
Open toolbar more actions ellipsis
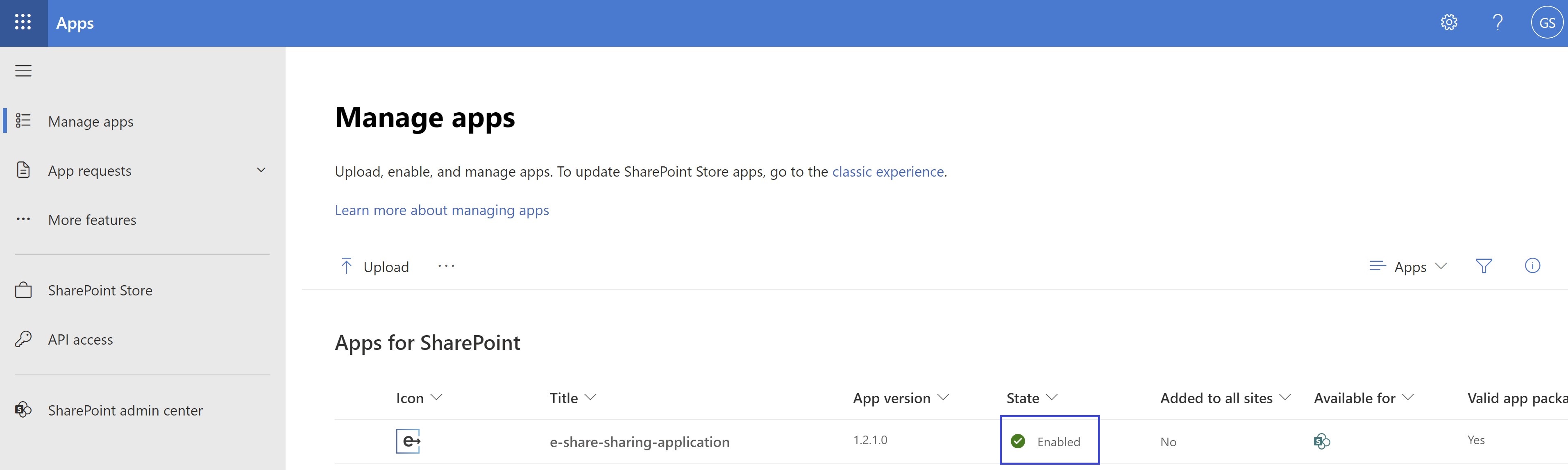coord(446,266)
